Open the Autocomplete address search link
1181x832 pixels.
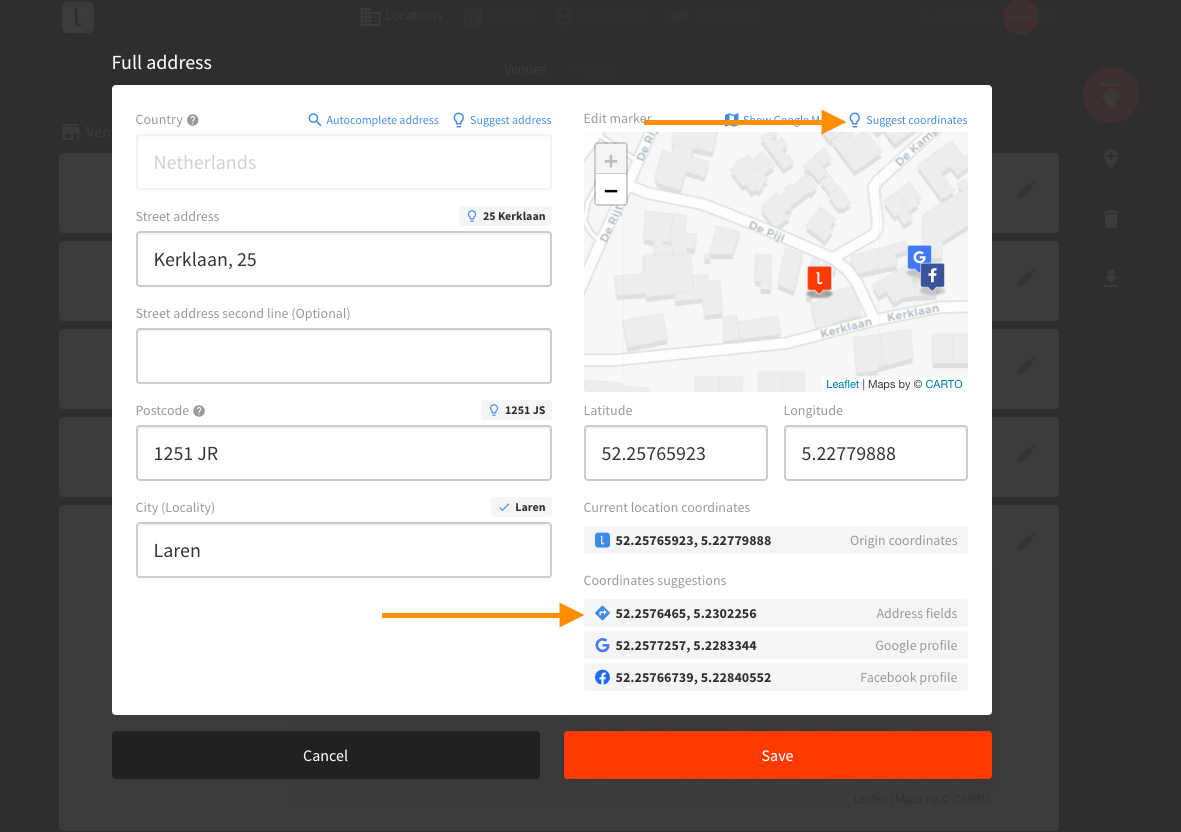[374, 120]
